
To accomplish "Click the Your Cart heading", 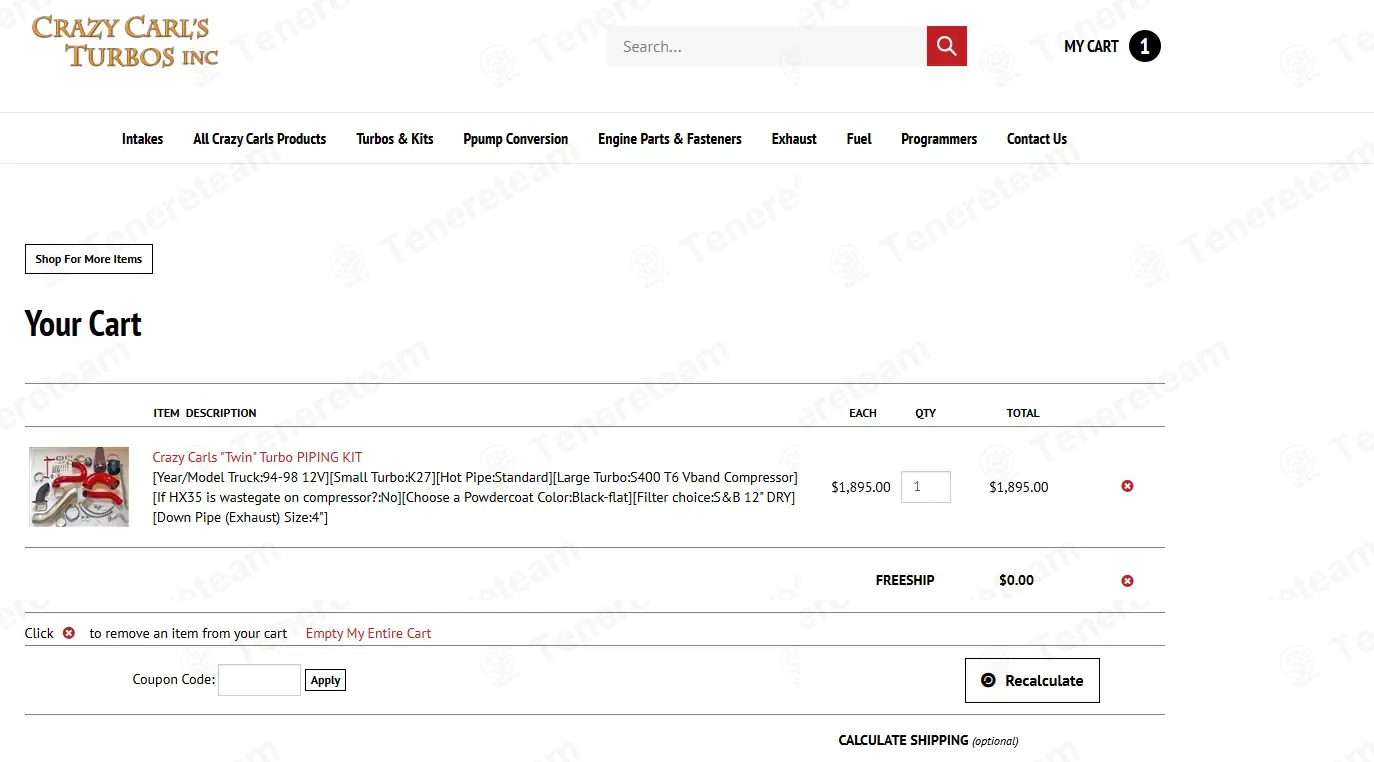I will [x=83, y=324].
